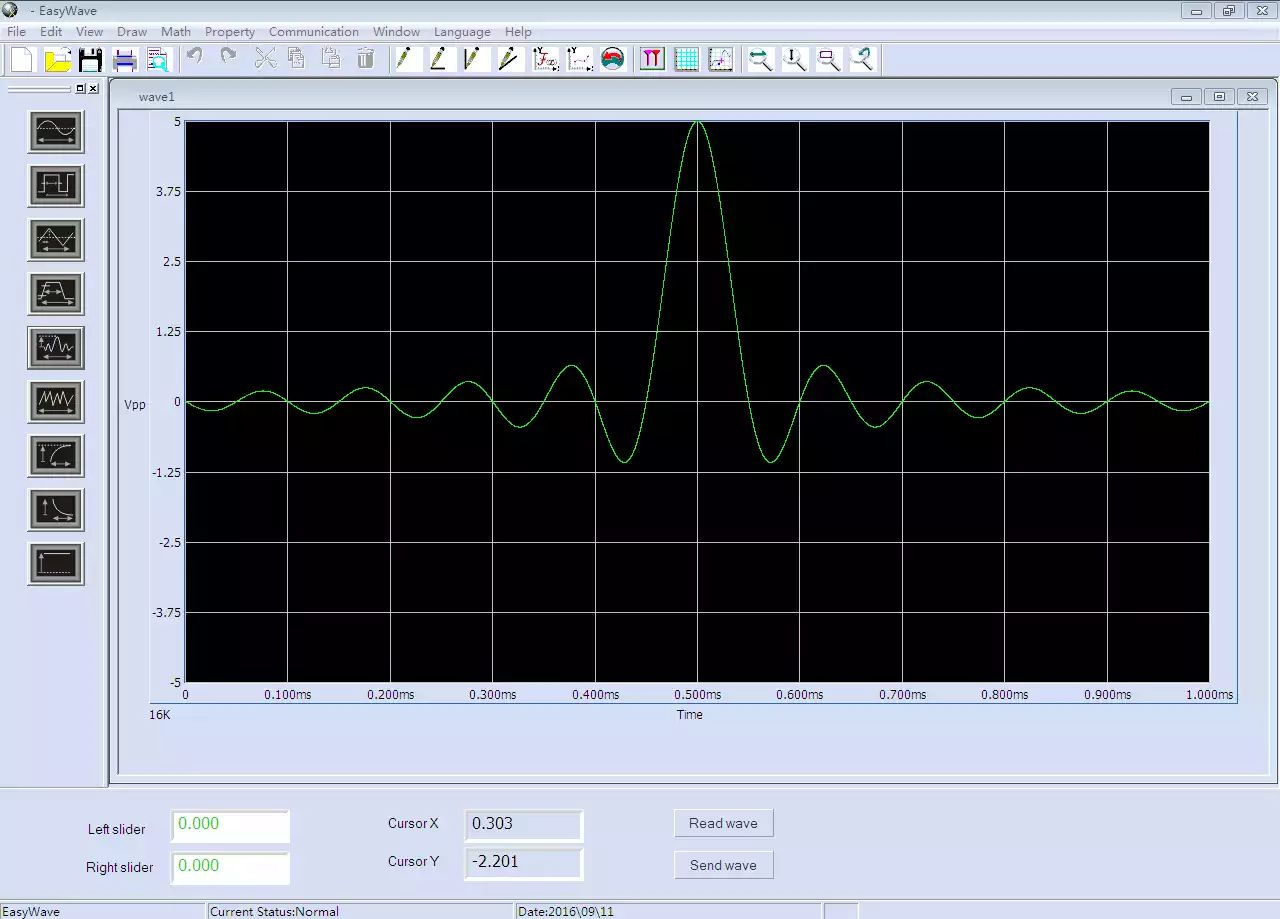Choose the triangle ramp waveform

coord(56,240)
